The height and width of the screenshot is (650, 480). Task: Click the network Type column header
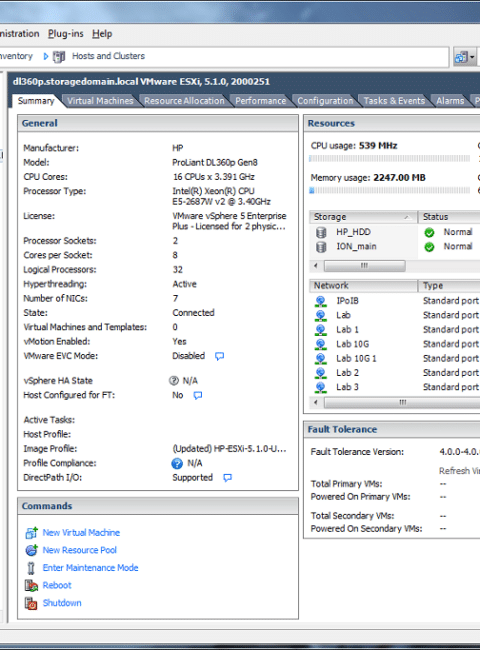click(449, 286)
